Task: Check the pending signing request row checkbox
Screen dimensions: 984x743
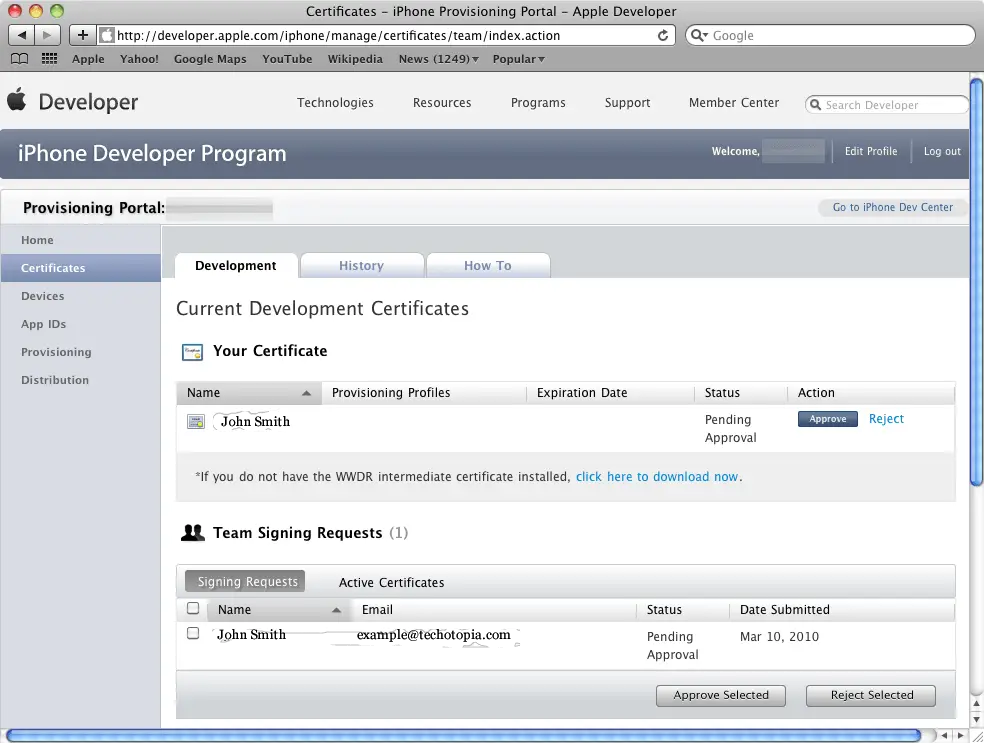Action: click(x=193, y=633)
